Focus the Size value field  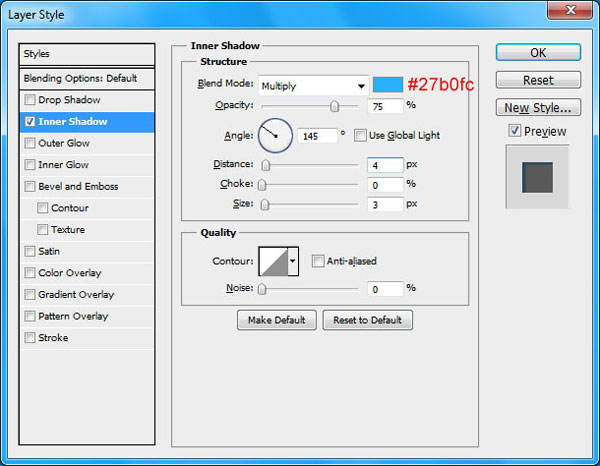tap(385, 204)
